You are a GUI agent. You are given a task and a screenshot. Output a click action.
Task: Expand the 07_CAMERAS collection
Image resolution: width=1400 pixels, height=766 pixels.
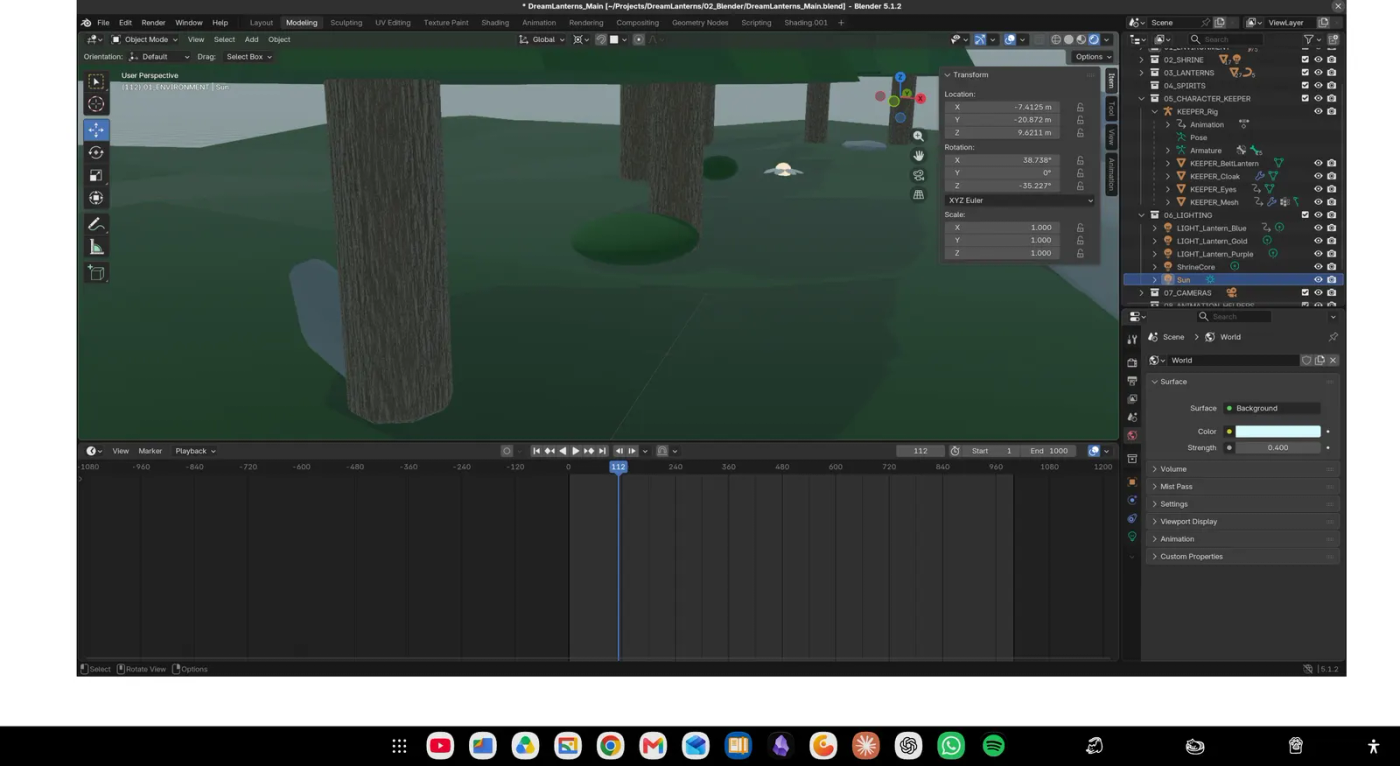pyautogui.click(x=1142, y=293)
